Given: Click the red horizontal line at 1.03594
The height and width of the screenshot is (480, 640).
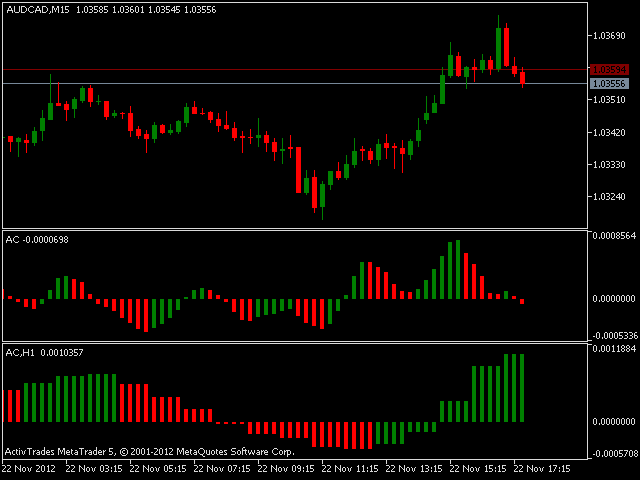Looking at the screenshot, I should tap(295, 70).
